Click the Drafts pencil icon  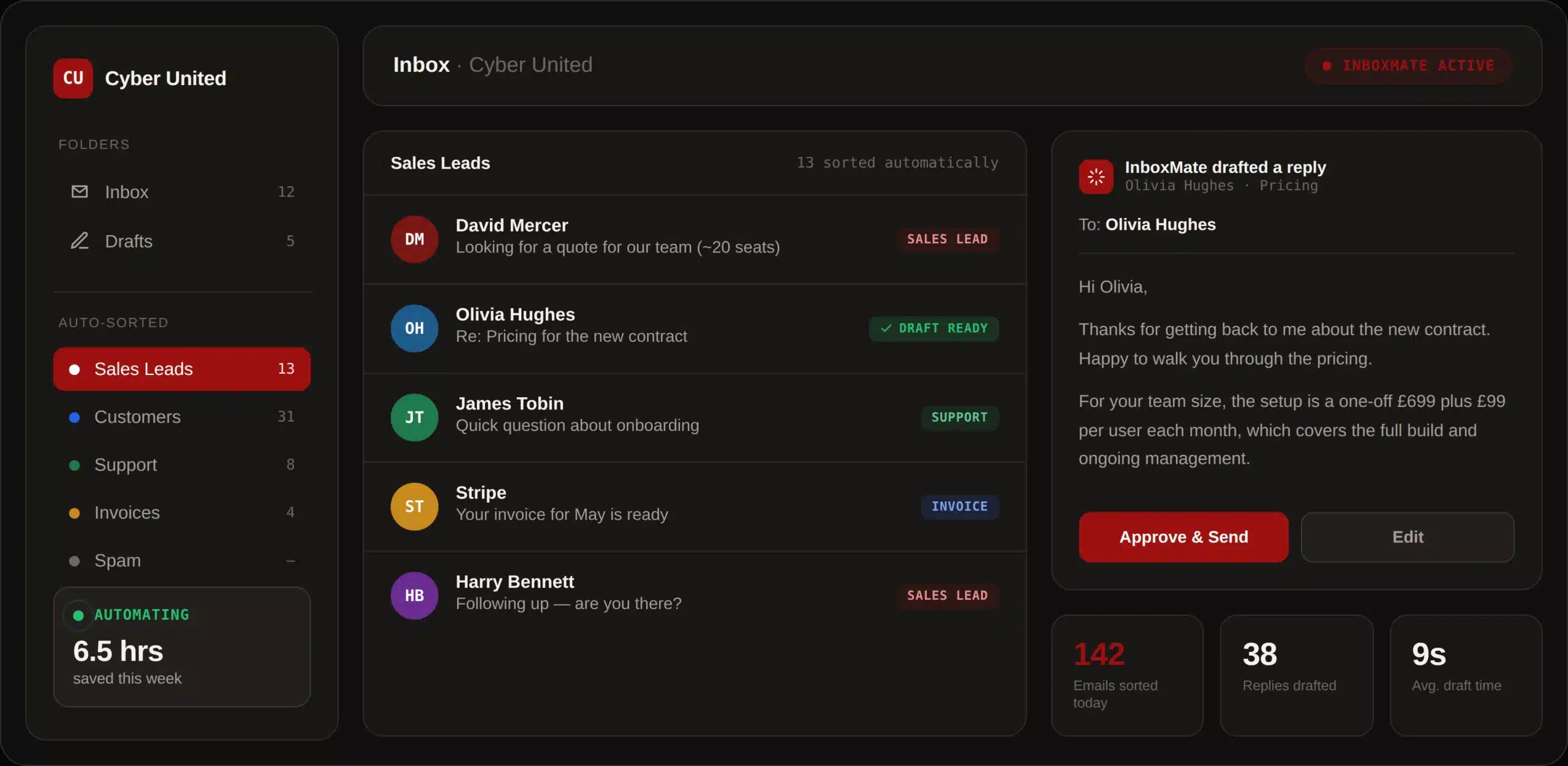pyautogui.click(x=80, y=241)
